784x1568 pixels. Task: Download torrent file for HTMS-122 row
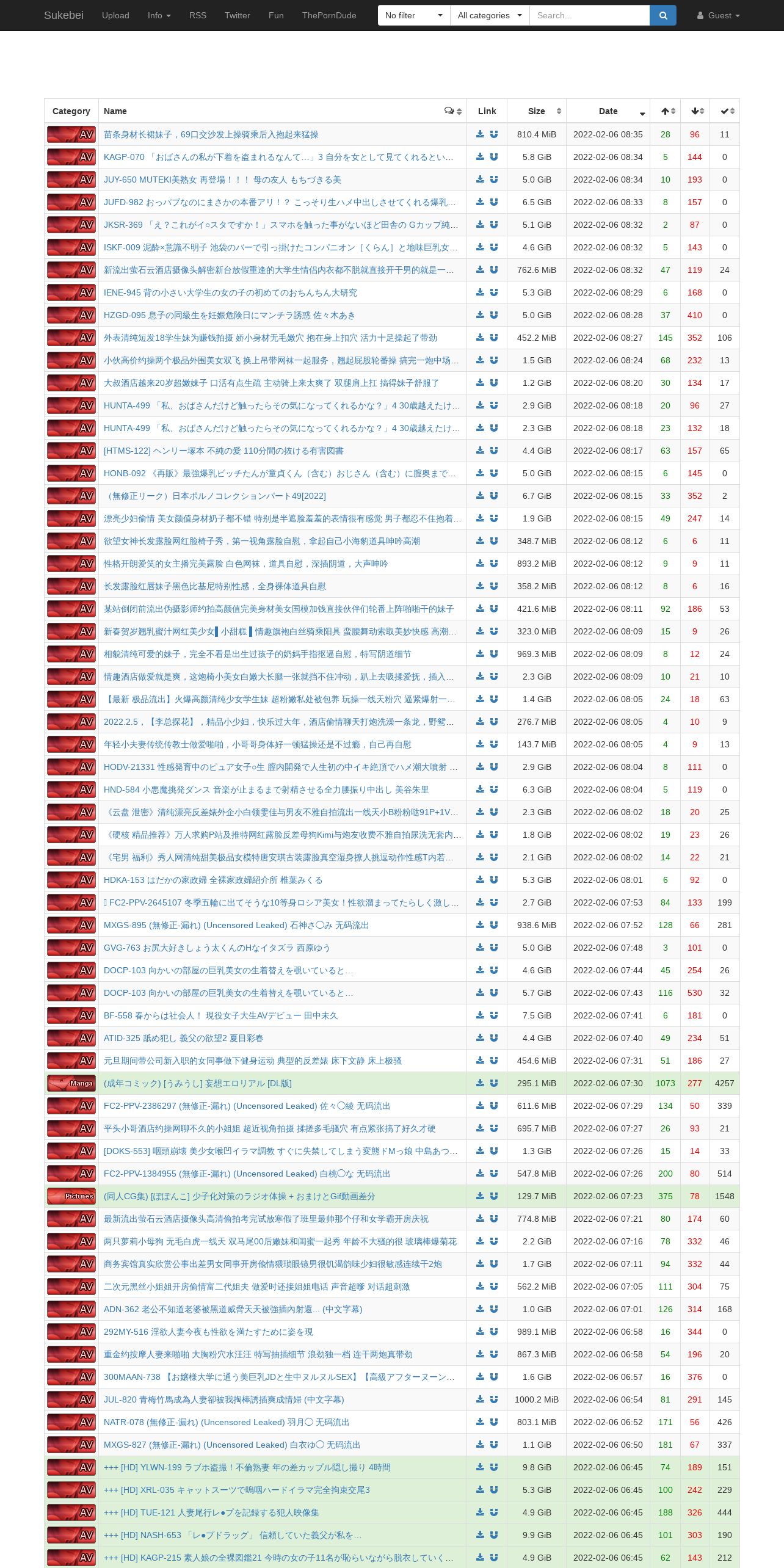click(481, 451)
